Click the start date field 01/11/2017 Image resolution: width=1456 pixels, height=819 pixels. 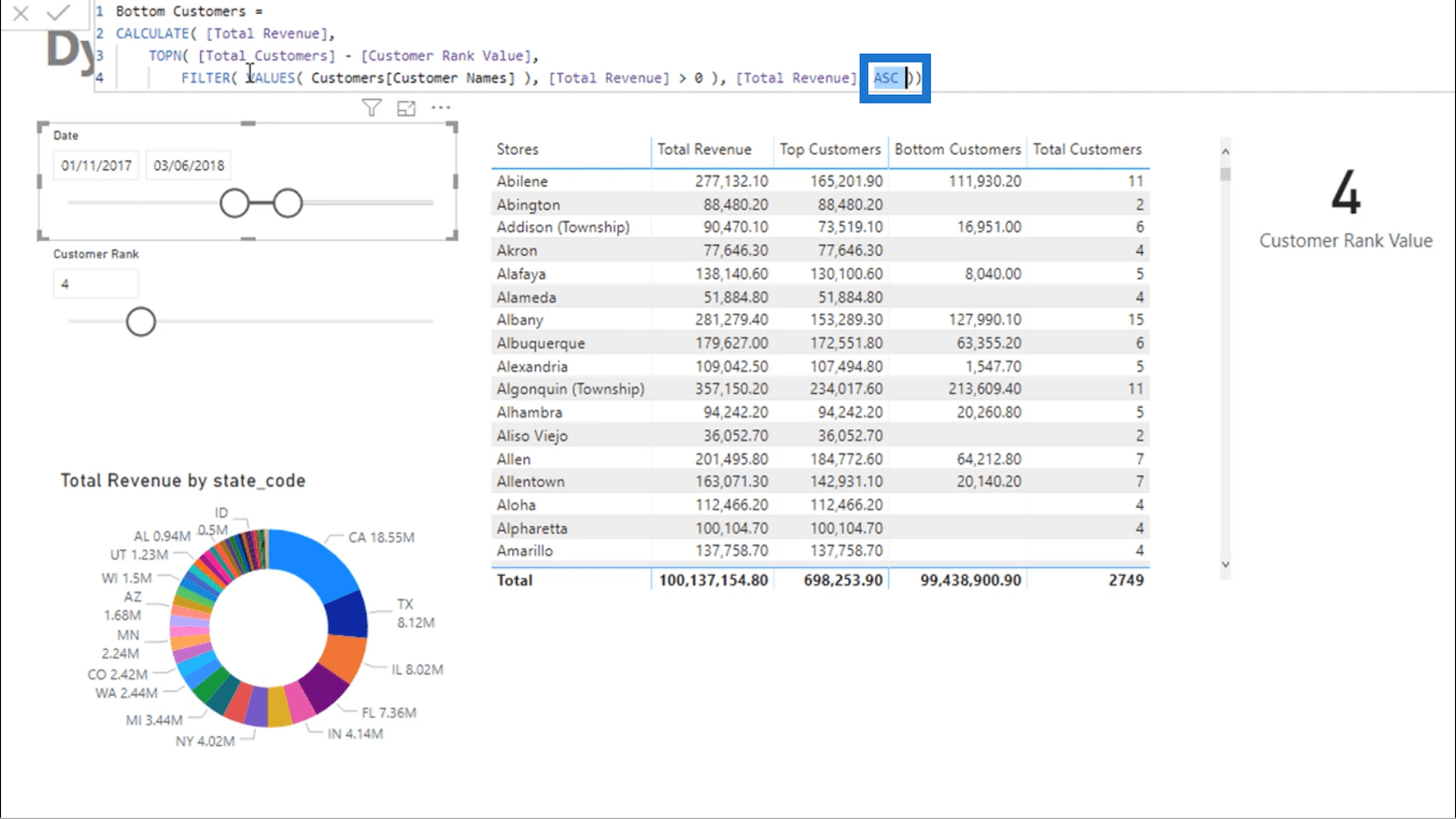pos(96,166)
